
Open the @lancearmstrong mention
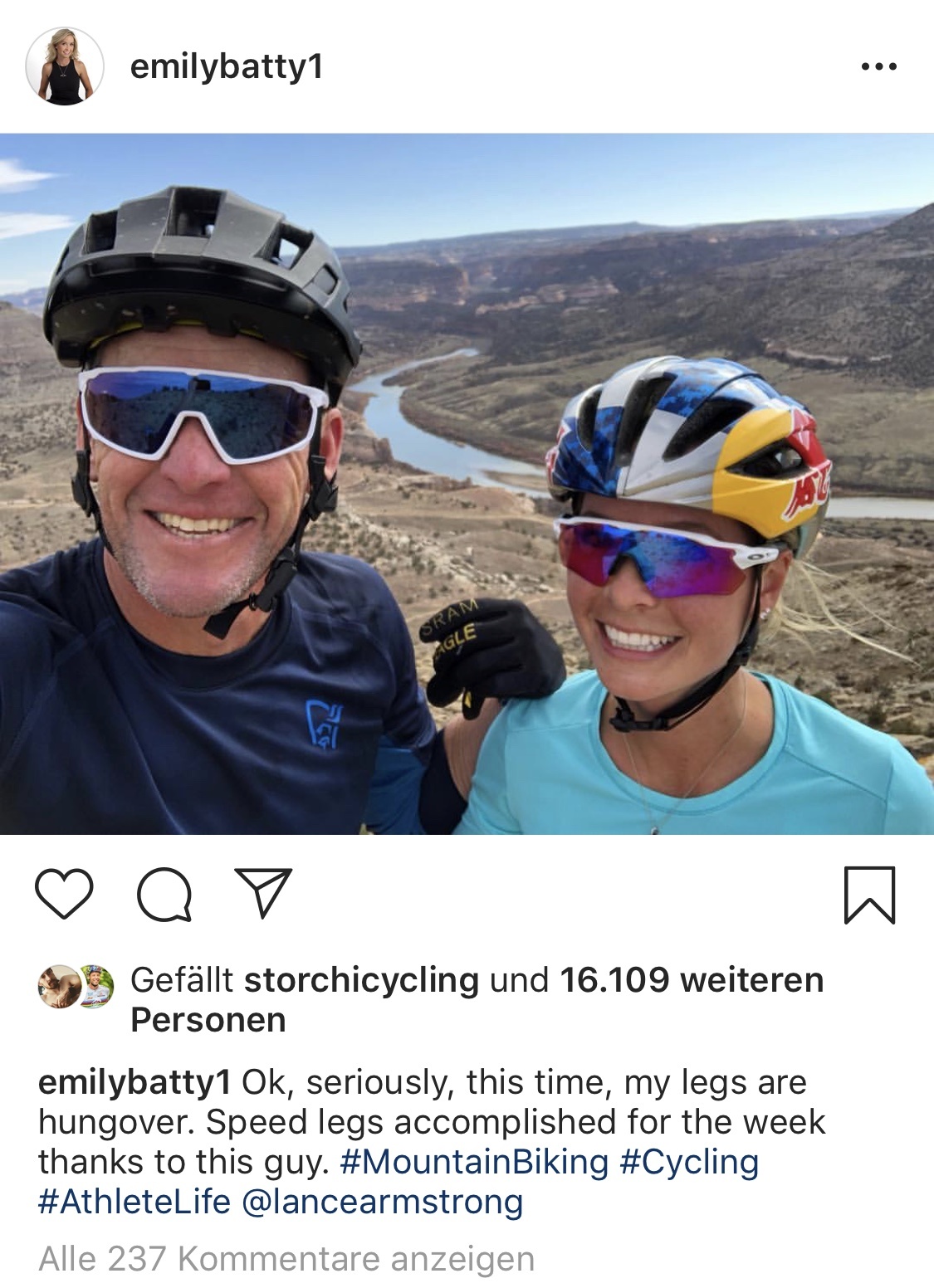click(382, 1202)
